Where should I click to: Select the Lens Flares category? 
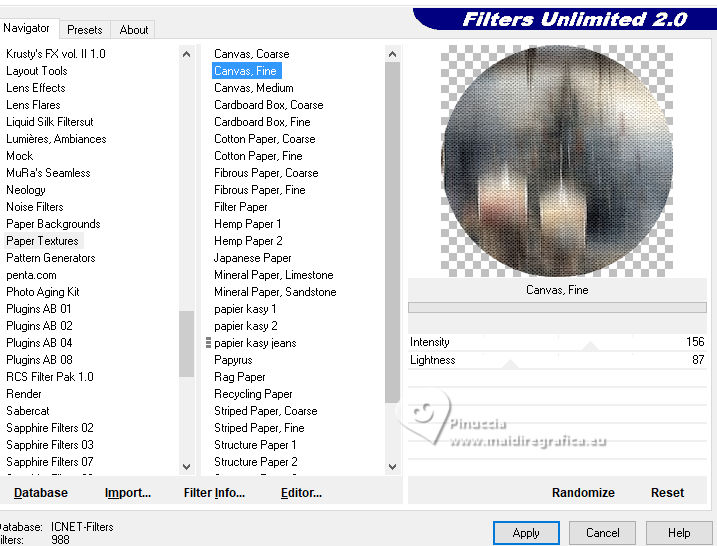click(33, 105)
